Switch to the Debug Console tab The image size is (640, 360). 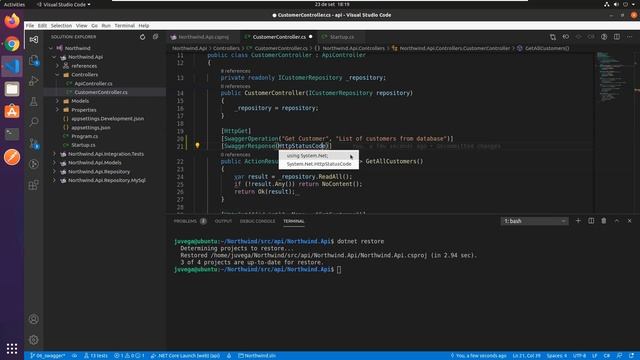[258, 221]
